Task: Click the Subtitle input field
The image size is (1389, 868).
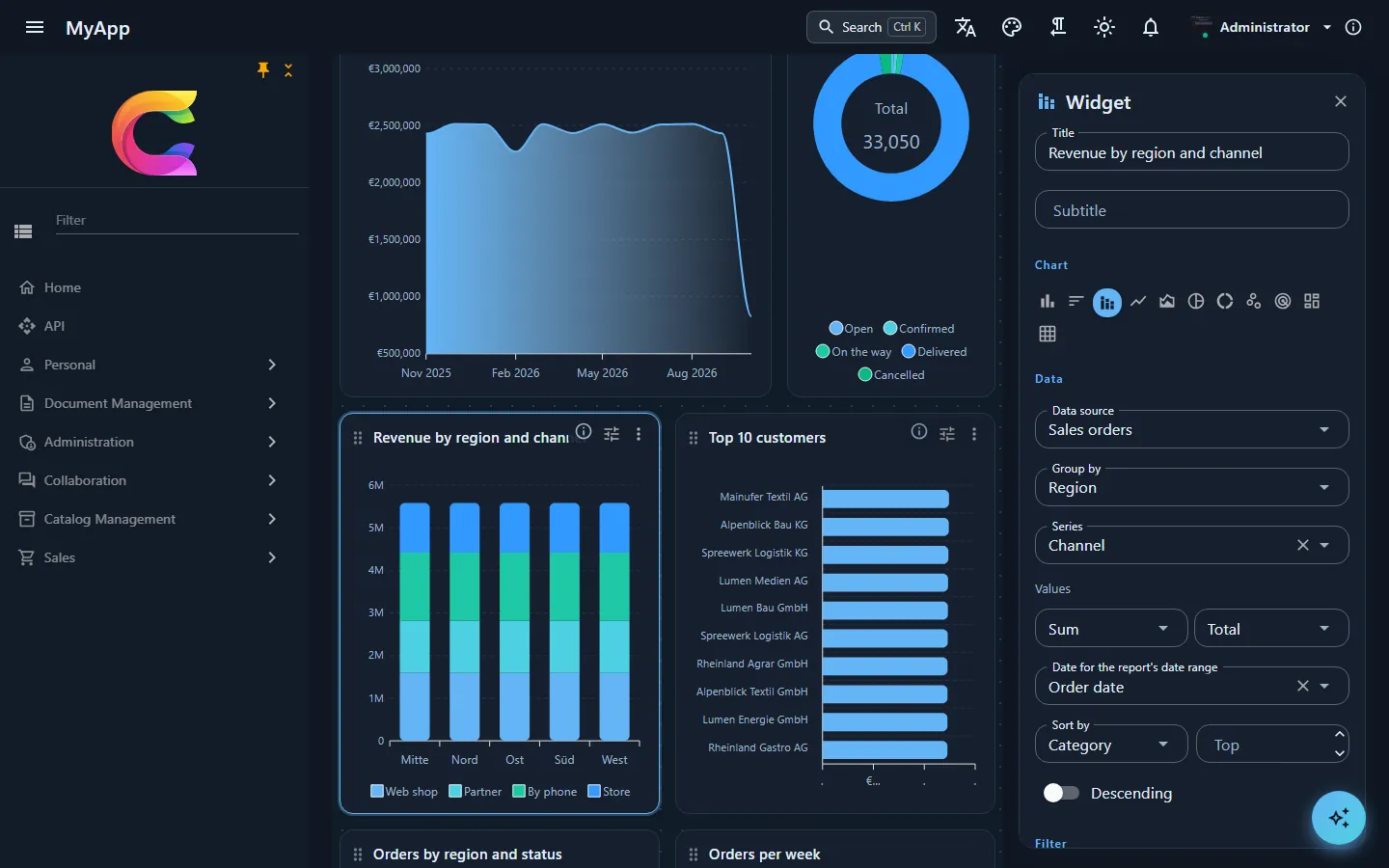Action: tap(1191, 209)
